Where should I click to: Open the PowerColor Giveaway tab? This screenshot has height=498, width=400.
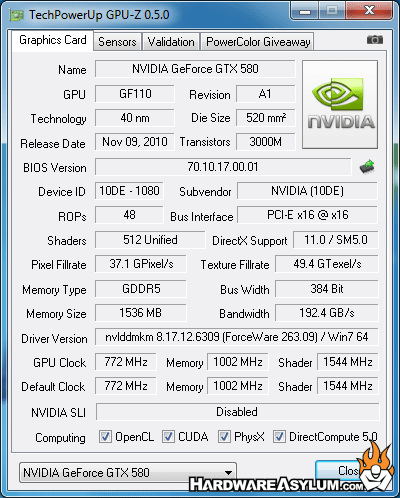point(258,42)
